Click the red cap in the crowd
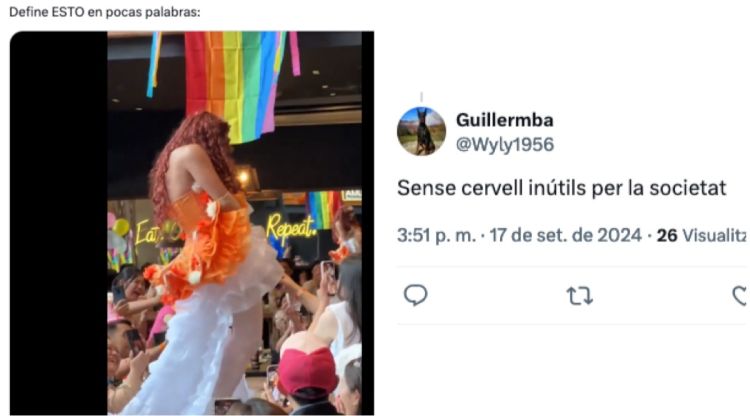Viewport: 750px width, 416px height. click(308, 372)
